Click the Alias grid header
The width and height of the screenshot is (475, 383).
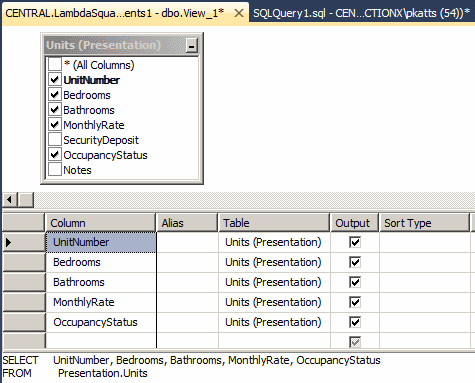coord(187,223)
